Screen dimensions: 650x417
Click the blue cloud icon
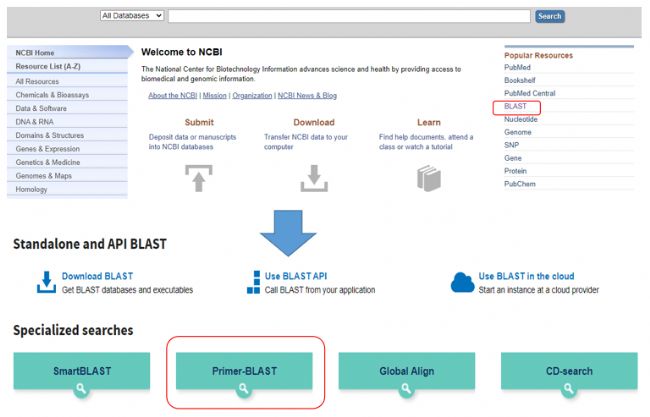tap(462, 283)
